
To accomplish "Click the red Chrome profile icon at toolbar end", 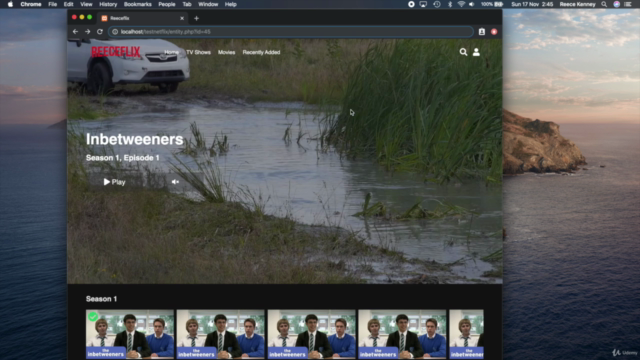I will [x=494, y=31].
